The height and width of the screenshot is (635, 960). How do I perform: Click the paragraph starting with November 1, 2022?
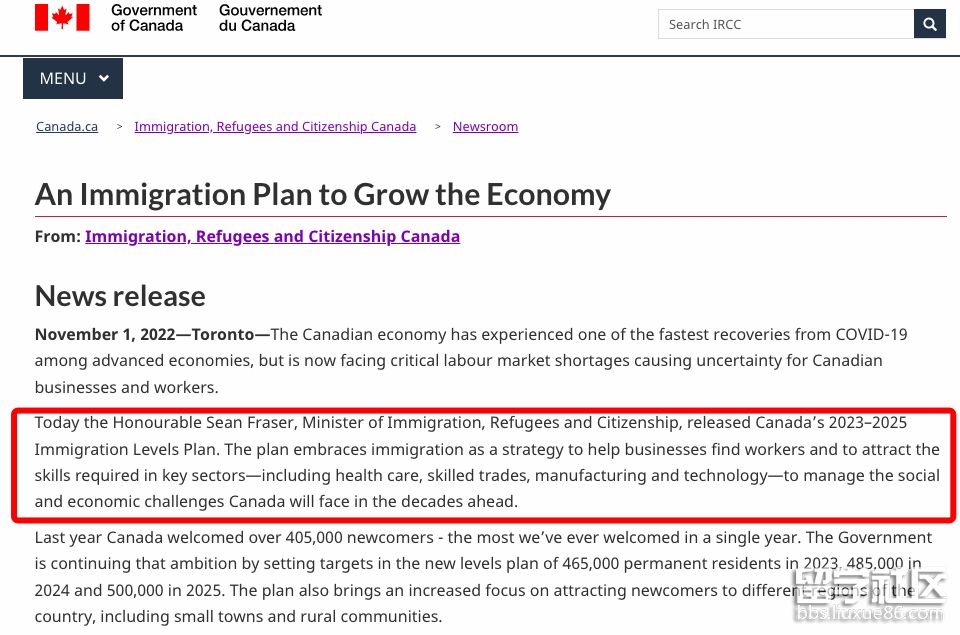pos(470,360)
